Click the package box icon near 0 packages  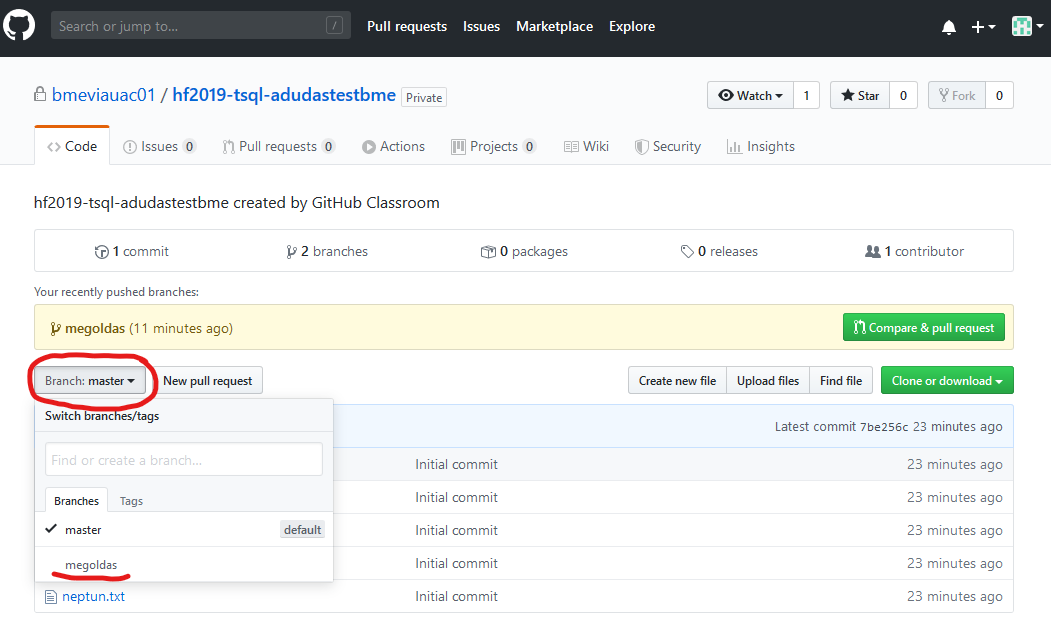(x=489, y=251)
